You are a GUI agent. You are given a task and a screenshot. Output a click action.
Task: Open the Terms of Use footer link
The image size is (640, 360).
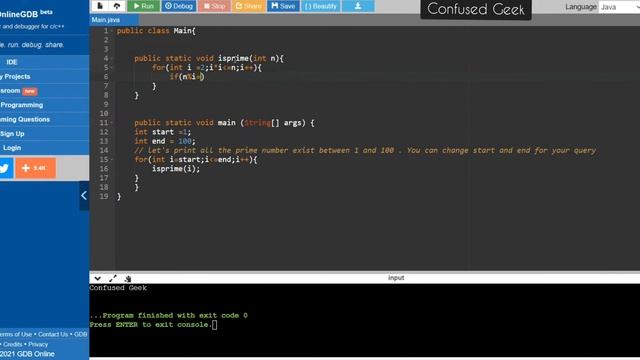pyautogui.click(x=16, y=334)
